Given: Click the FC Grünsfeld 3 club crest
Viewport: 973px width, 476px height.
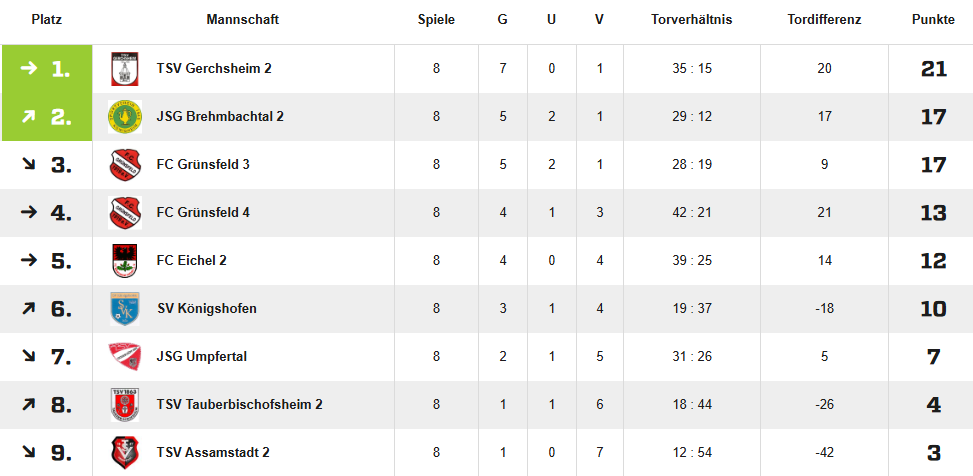Looking at the screenshot, I should [125, 165].
